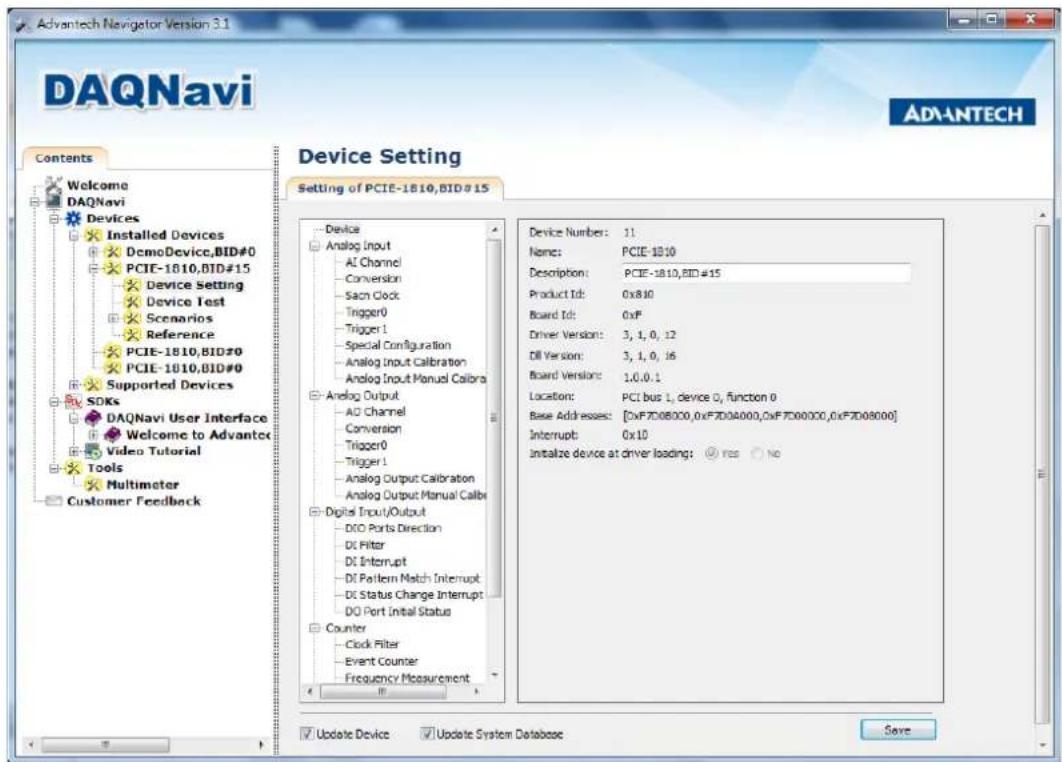Select Device node in settings tree
Viewport: 1062px width, 762px height.
[x=342, y=229]
